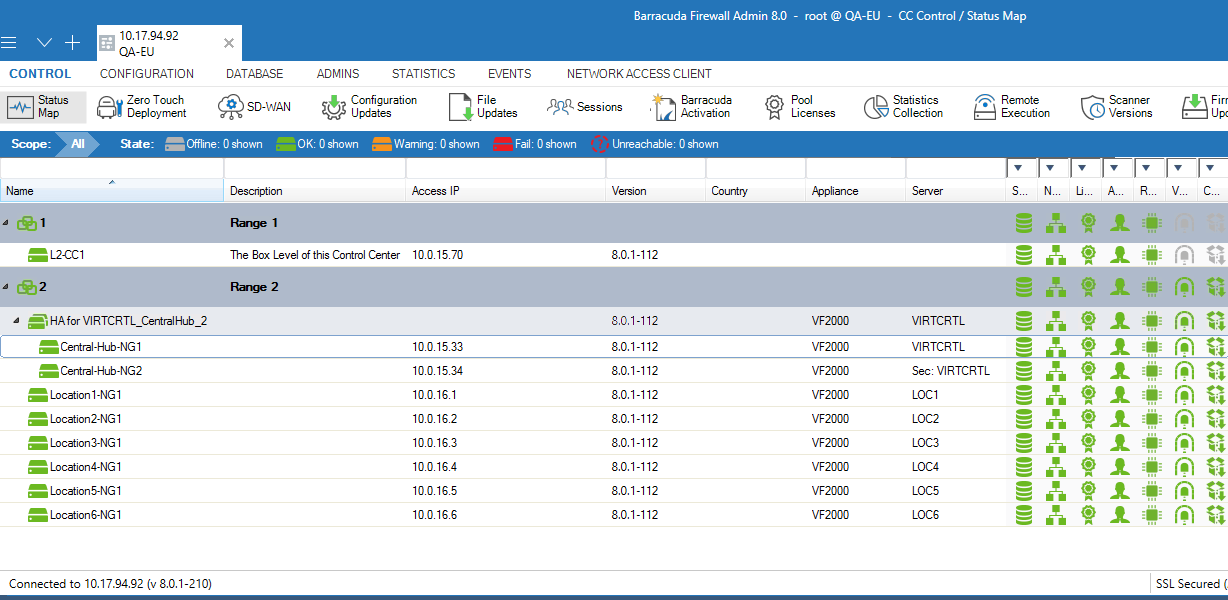Select the Location4-NG1 row name
This screenshot has width=1228, height=600.
86,467
